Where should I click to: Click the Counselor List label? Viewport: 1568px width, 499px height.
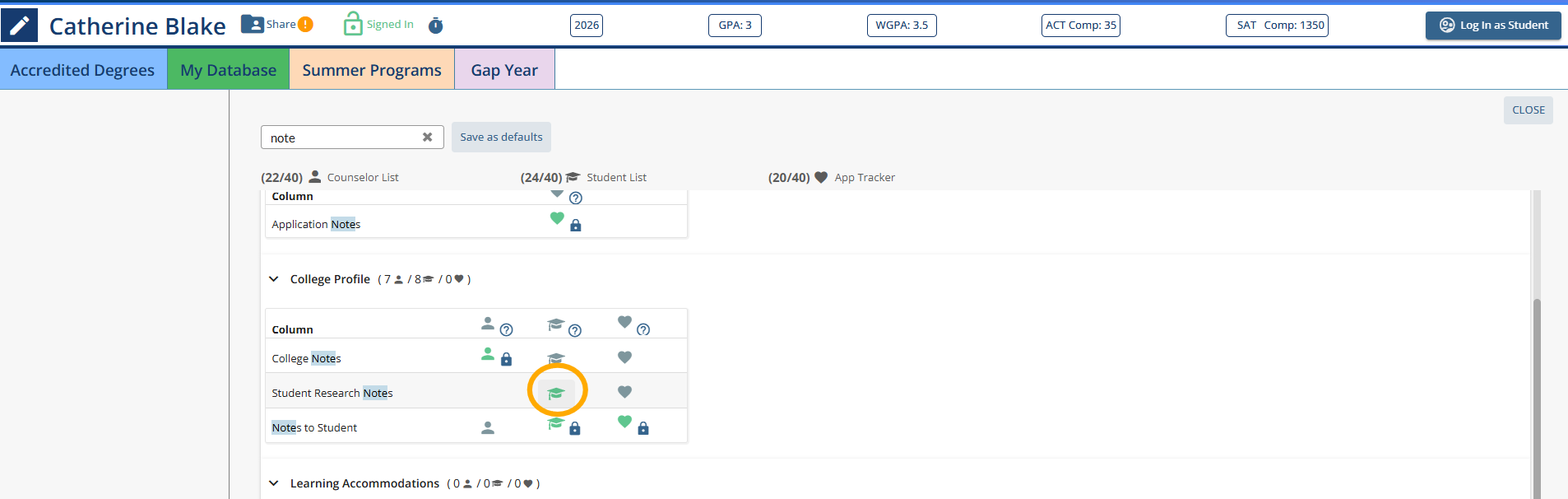363,177
